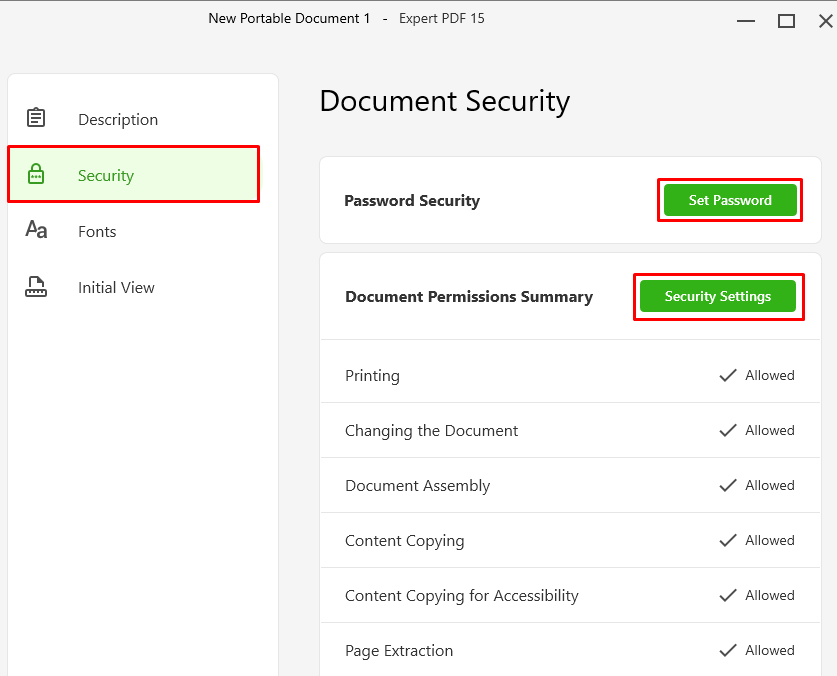
Task: Click the Set Password button
Action: coord(730,200)
